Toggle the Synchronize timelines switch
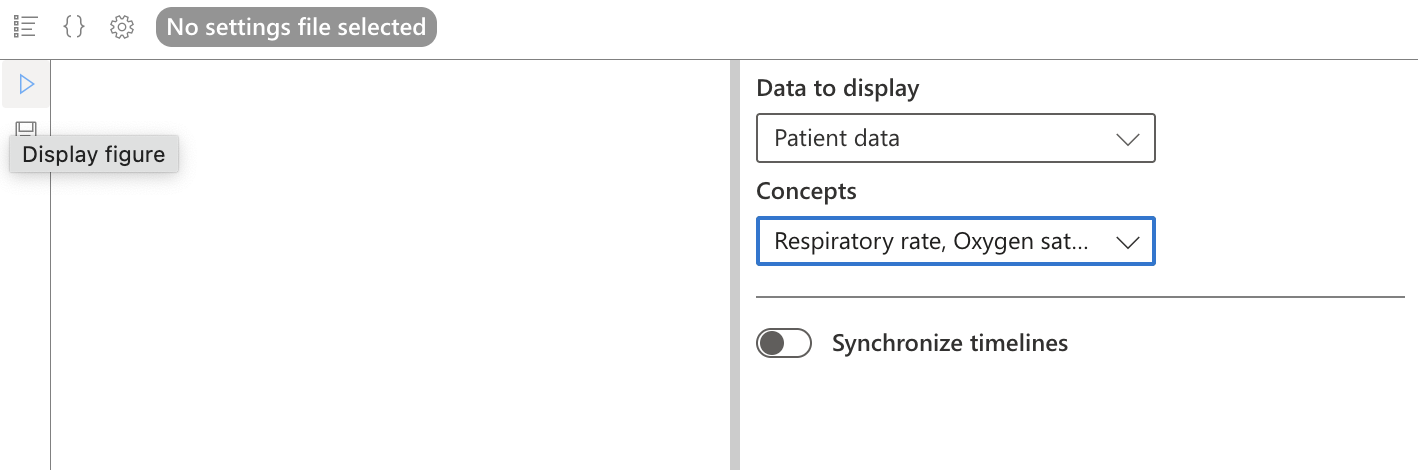 (x=784, y=344)
